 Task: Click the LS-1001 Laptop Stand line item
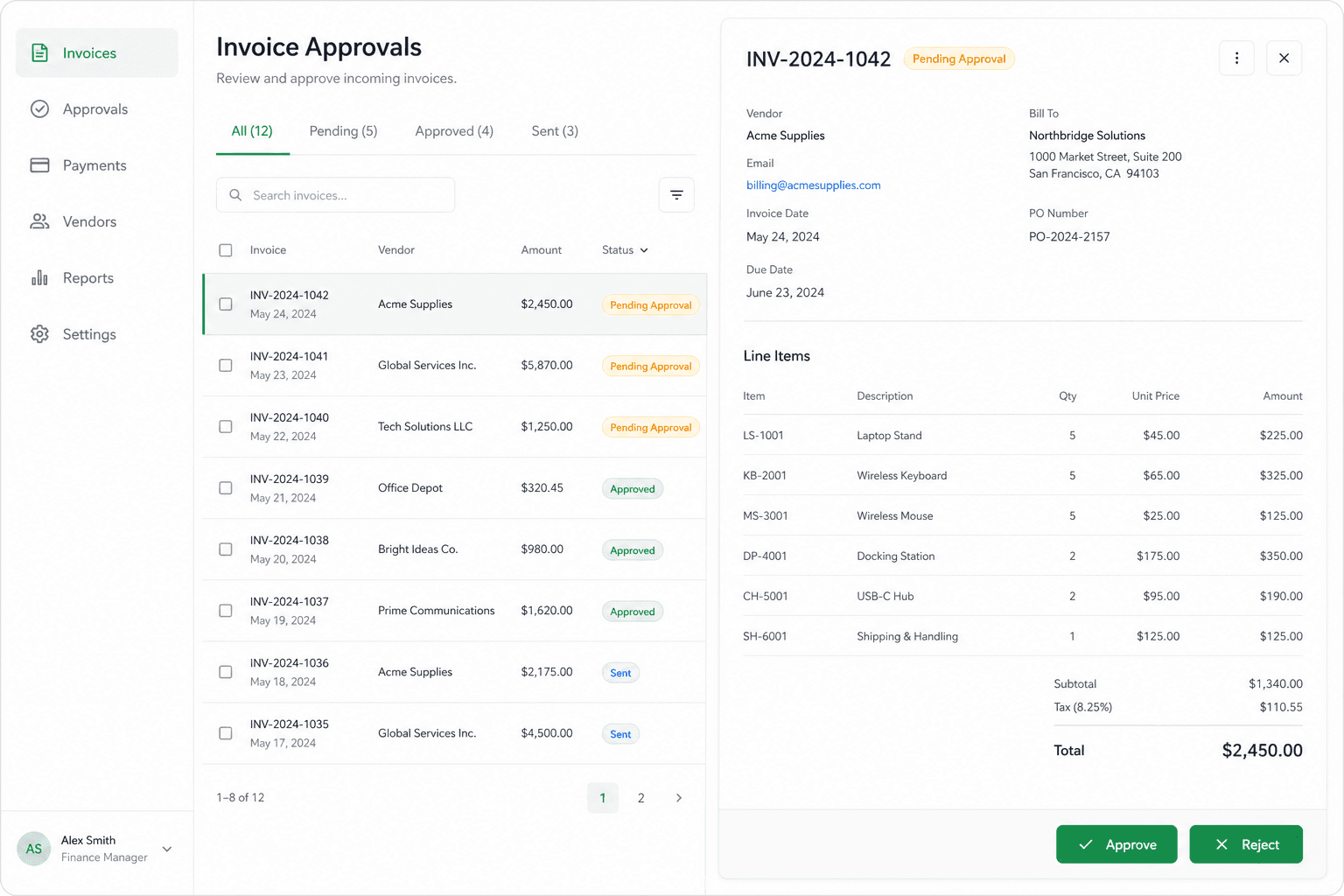click(x=1023, y=435)
